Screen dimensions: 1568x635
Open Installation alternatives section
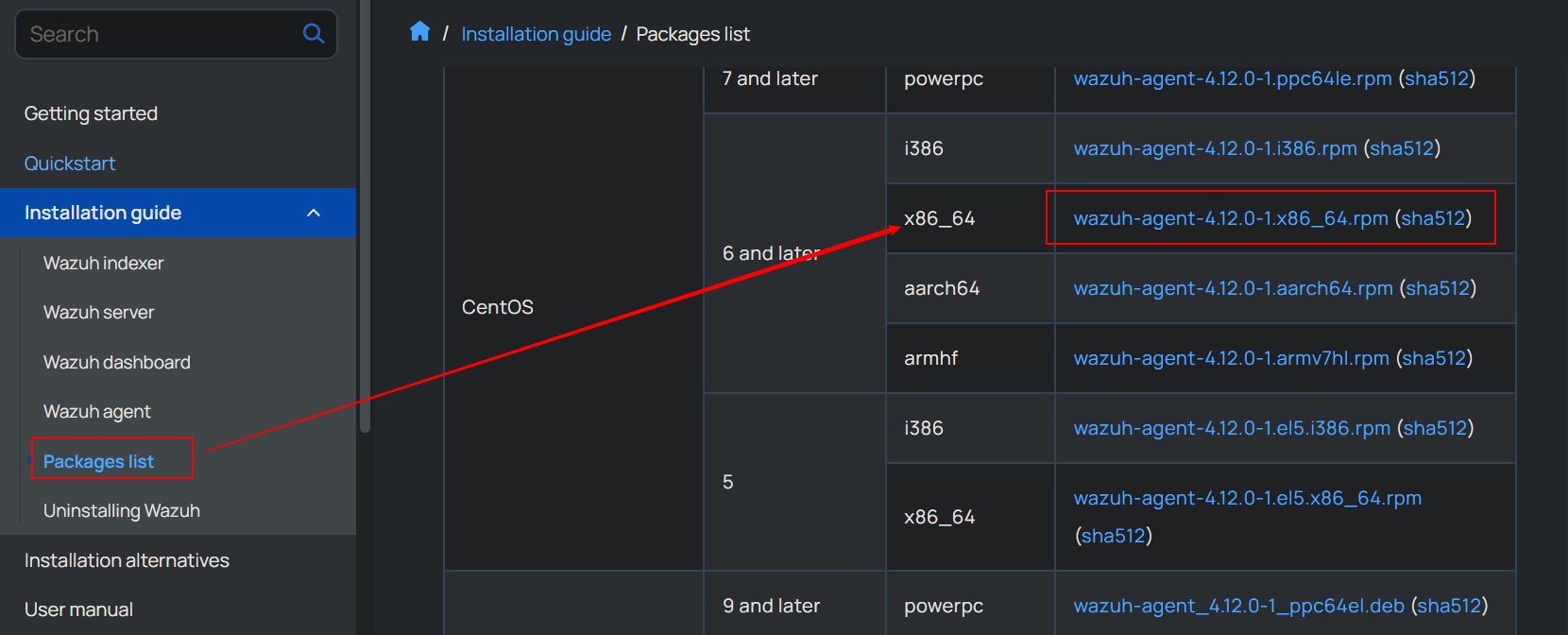(x=127, y=560)
